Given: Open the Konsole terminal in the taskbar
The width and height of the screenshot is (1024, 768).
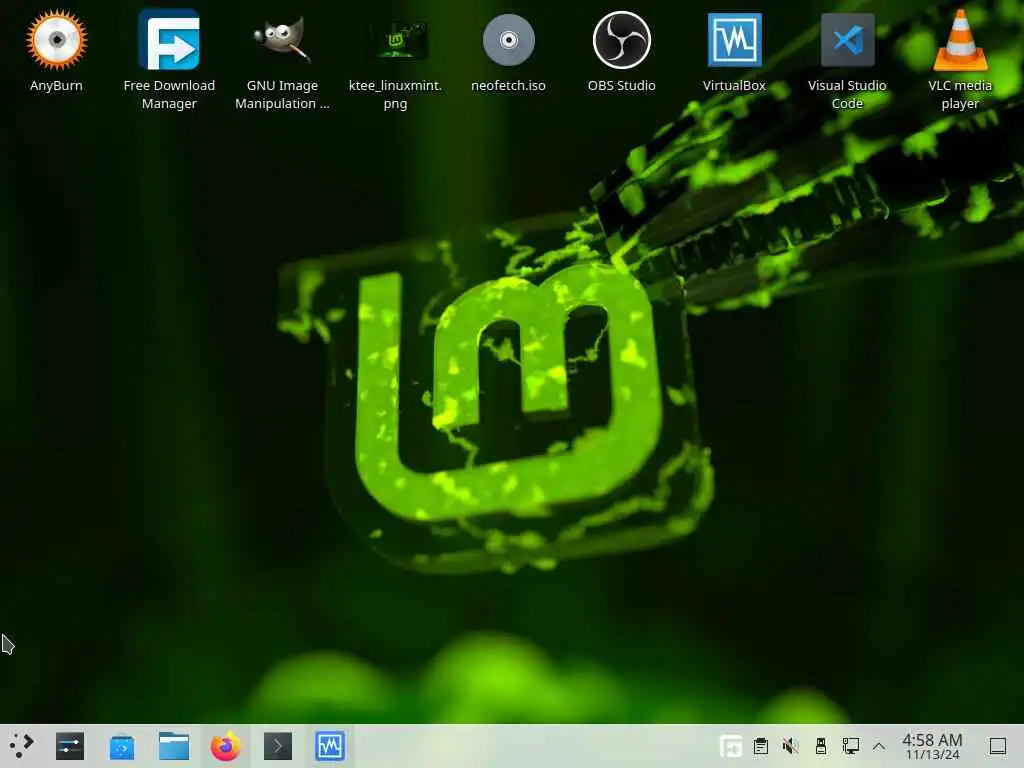Looking at the screenshot, I should pos(278,746).
